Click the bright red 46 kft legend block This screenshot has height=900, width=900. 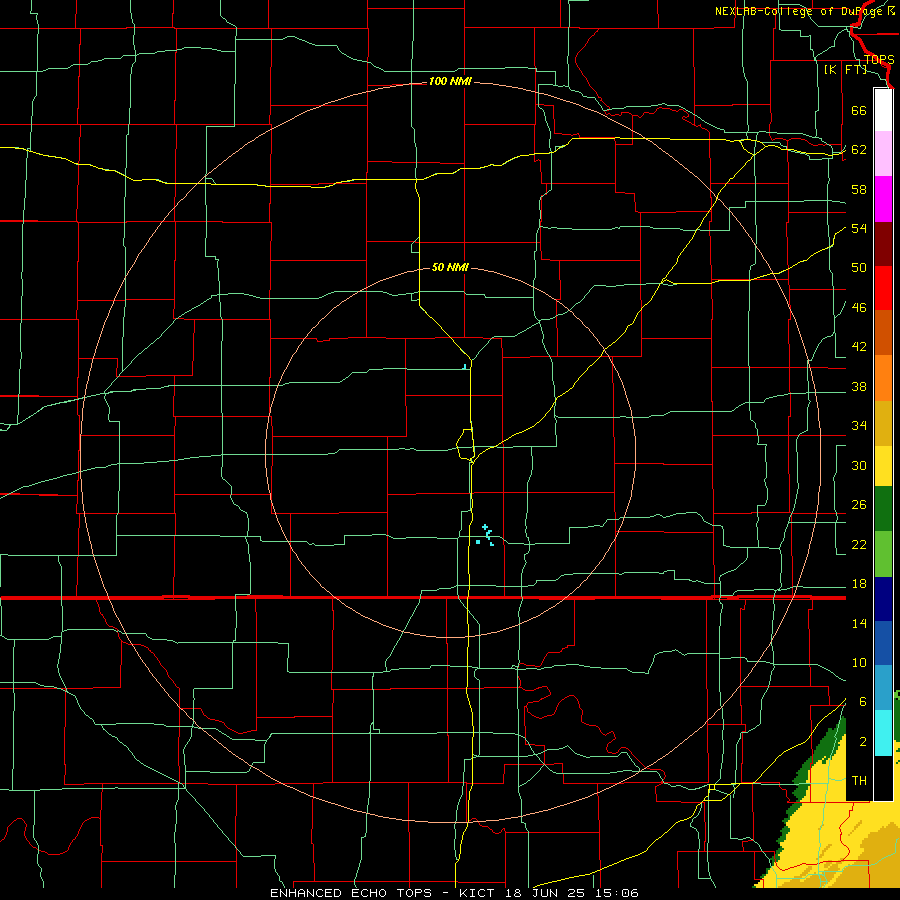[x=883, y=288]
